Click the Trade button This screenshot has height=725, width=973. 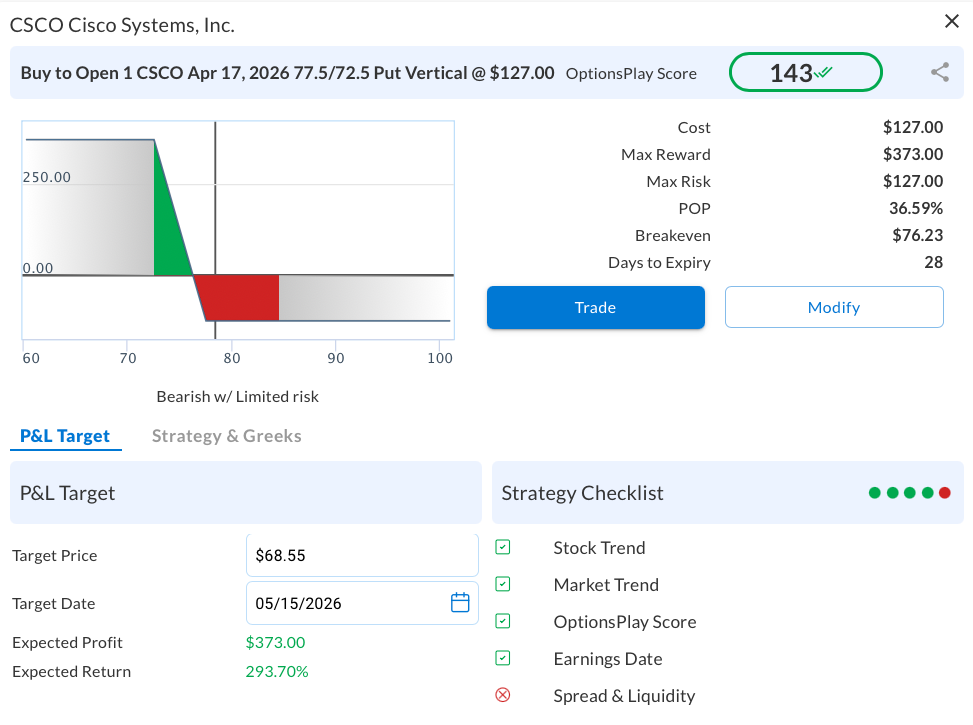(596, 307)
